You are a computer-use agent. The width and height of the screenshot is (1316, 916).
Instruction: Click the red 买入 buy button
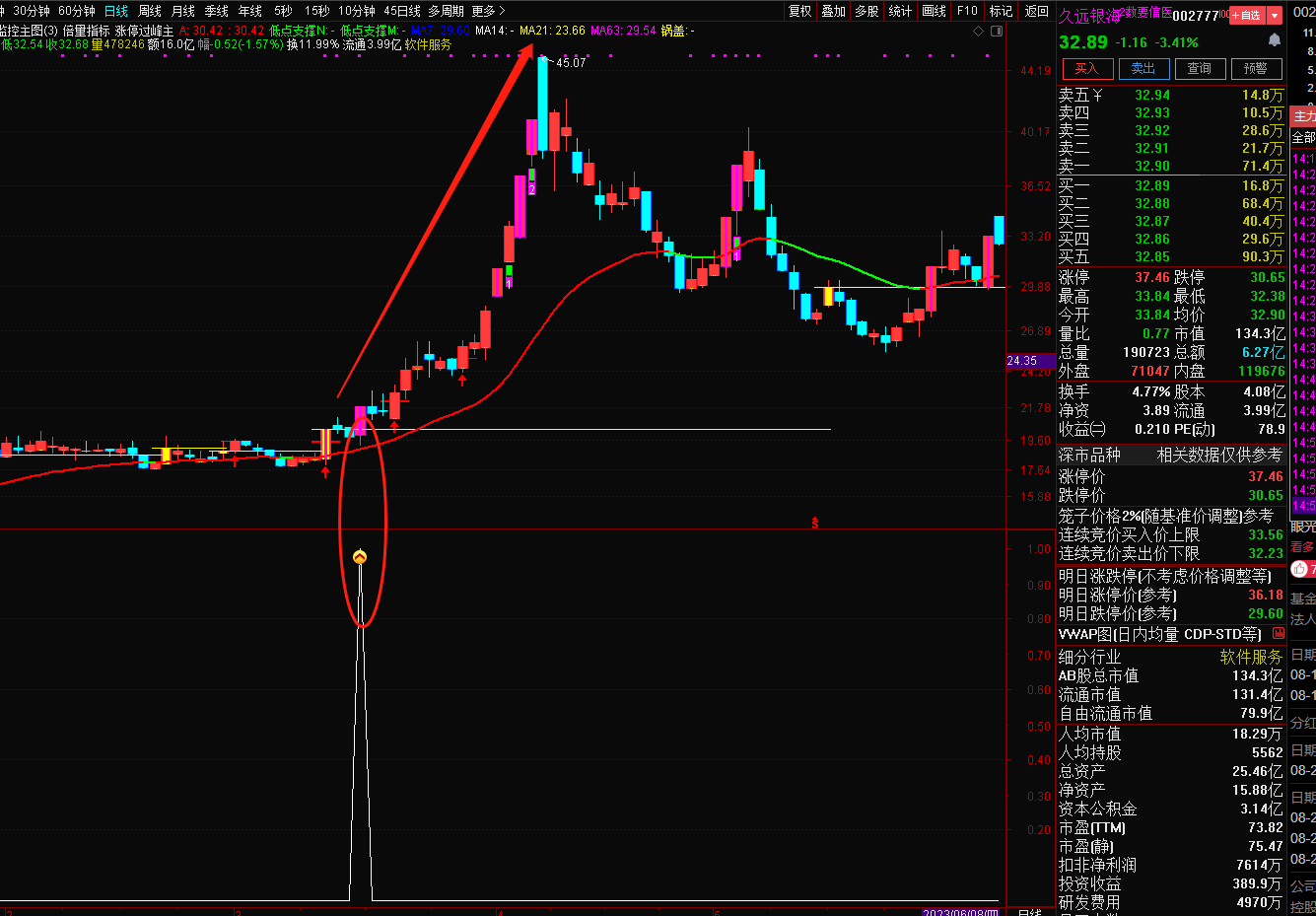(1087, 69)
